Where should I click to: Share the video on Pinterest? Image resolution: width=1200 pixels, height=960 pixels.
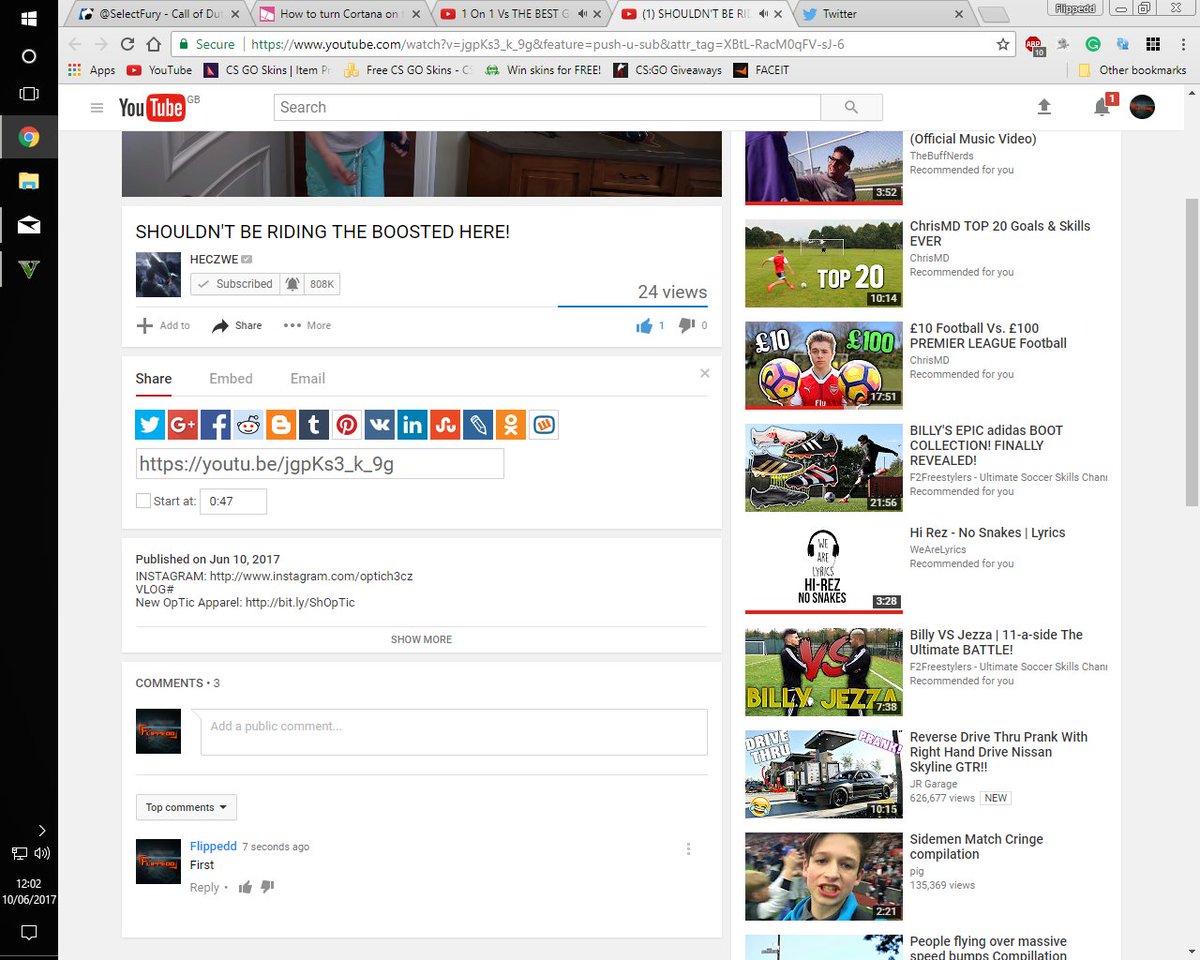[347, 425]
